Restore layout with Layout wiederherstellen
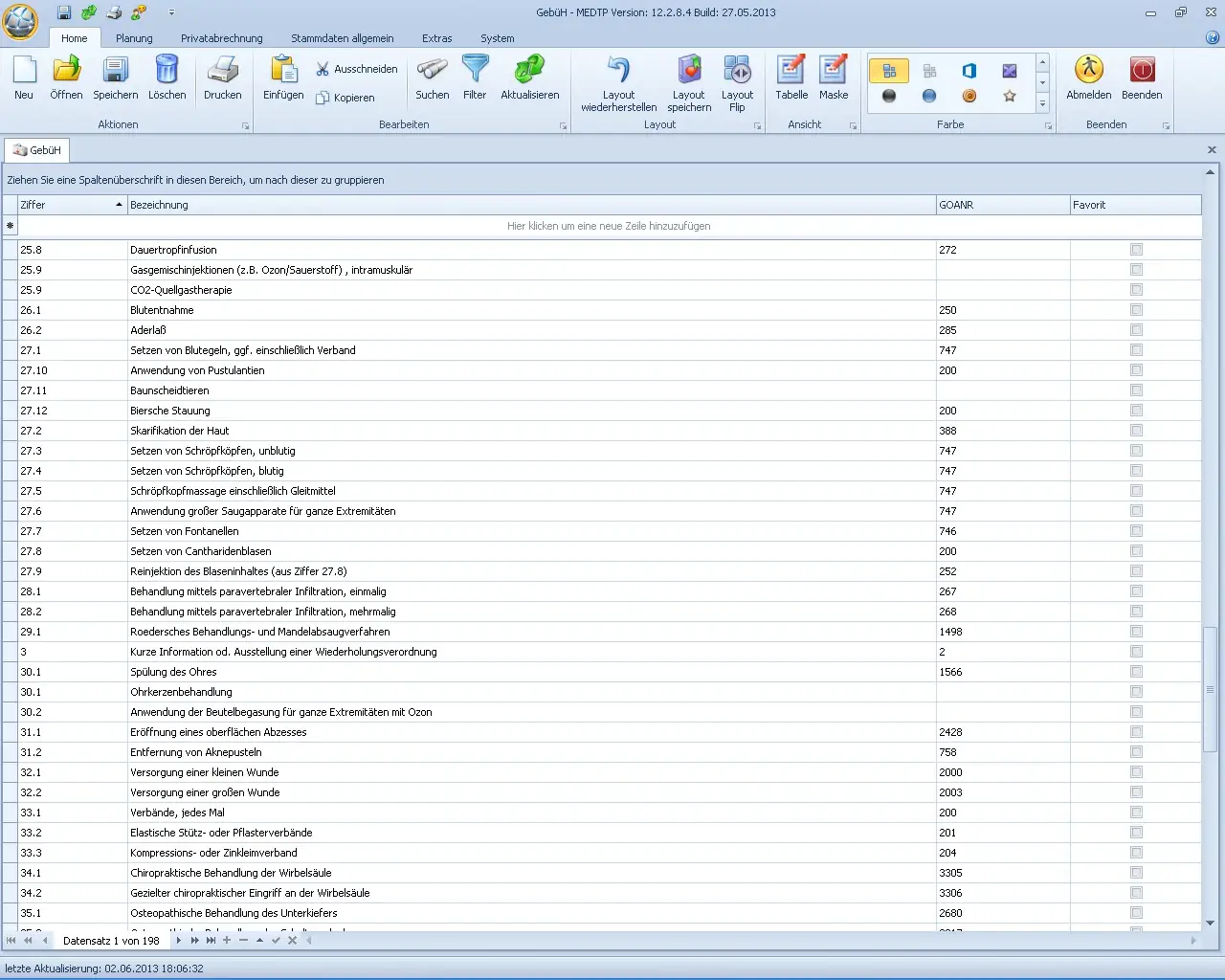Screen dimensions: 1225x980 coord(617,83)
